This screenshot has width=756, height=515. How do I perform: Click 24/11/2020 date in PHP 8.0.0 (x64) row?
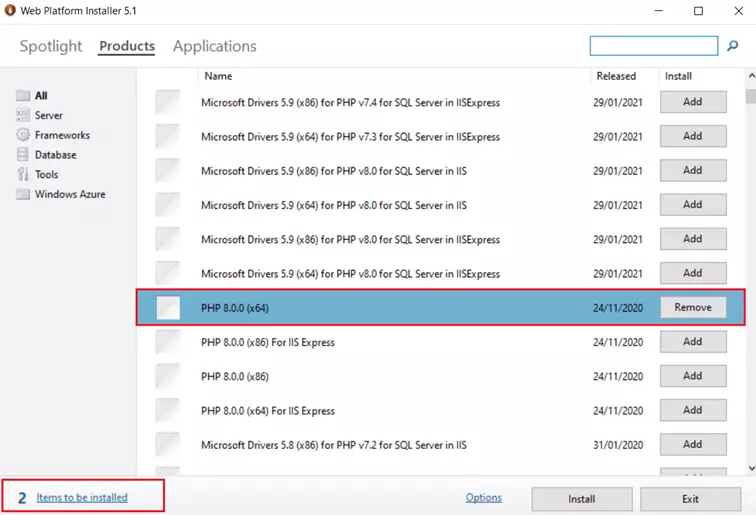pos(618,308)
